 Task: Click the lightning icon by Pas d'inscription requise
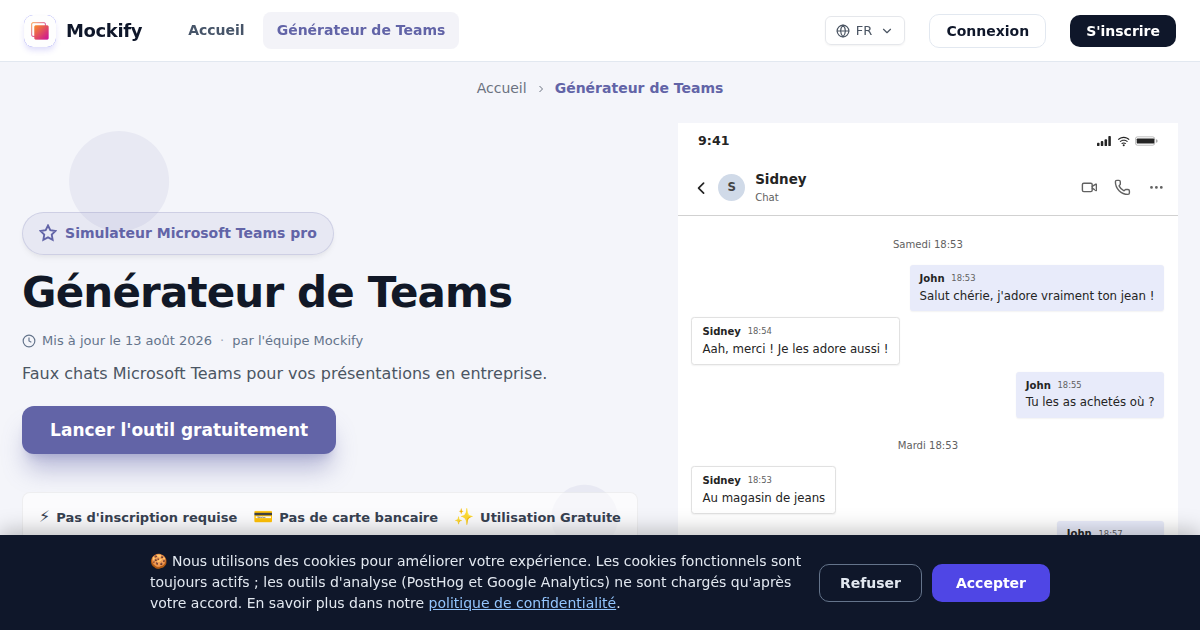tap(44, 517)
